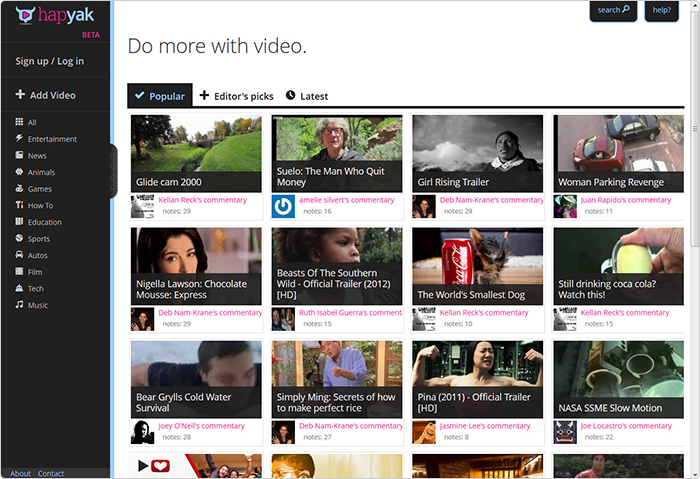This screenshot has width=700, height=479.
Task: Click the grid icon next to All
Action: (x=19, y=121)
